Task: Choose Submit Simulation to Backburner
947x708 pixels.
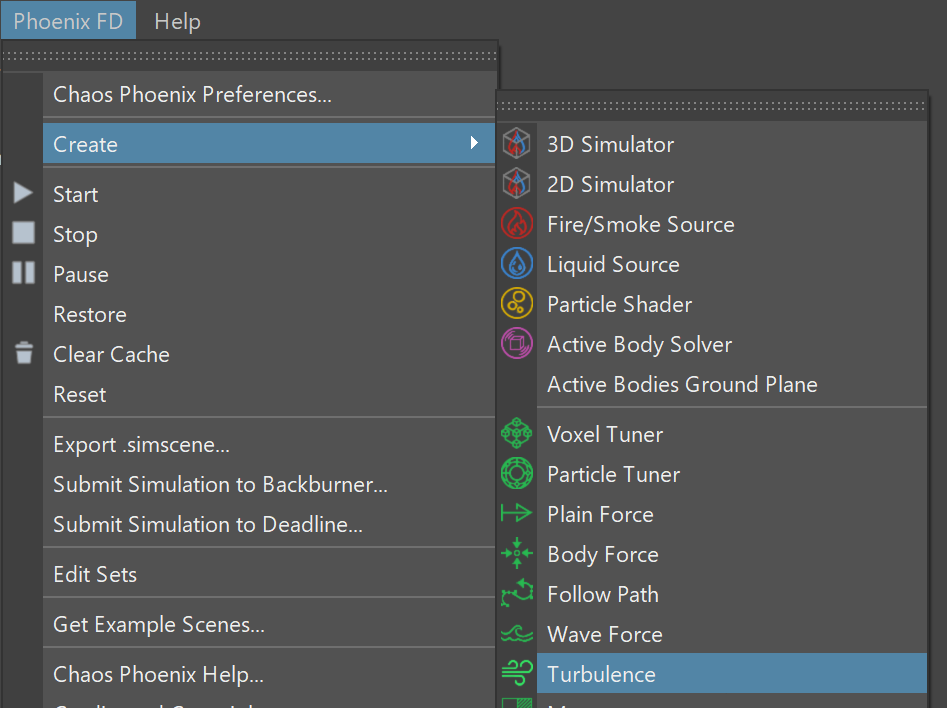Action: 269,484
